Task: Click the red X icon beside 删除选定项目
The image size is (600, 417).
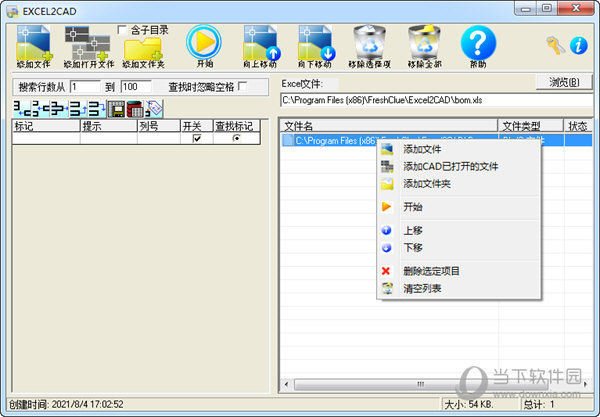Action: [x=386, y=271]
